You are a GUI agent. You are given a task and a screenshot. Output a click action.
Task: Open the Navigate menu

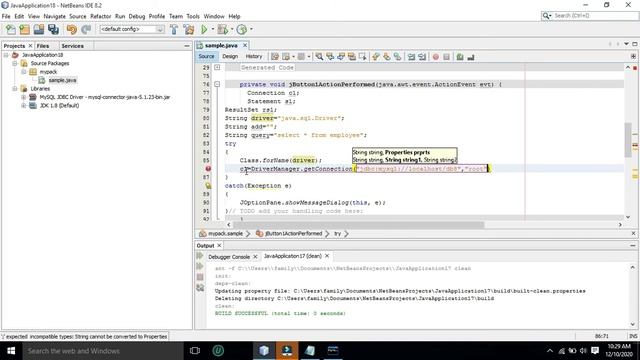(x=54, y=16)
